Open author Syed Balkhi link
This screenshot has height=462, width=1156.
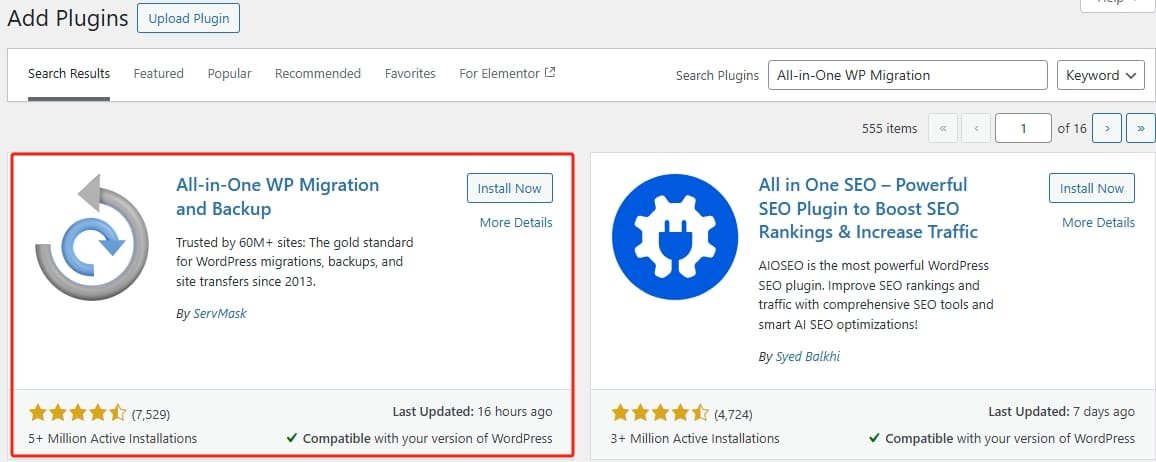point(808,357)
